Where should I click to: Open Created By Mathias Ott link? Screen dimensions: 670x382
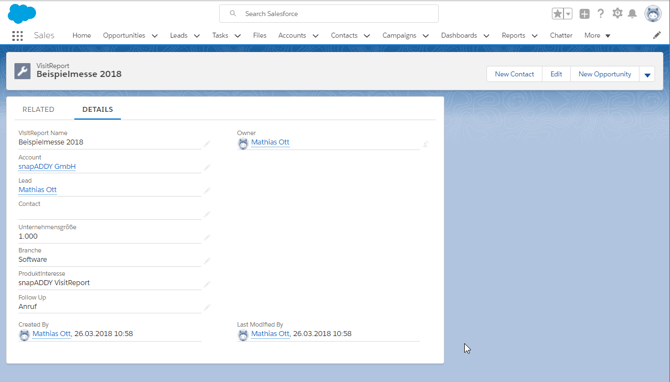51,334
